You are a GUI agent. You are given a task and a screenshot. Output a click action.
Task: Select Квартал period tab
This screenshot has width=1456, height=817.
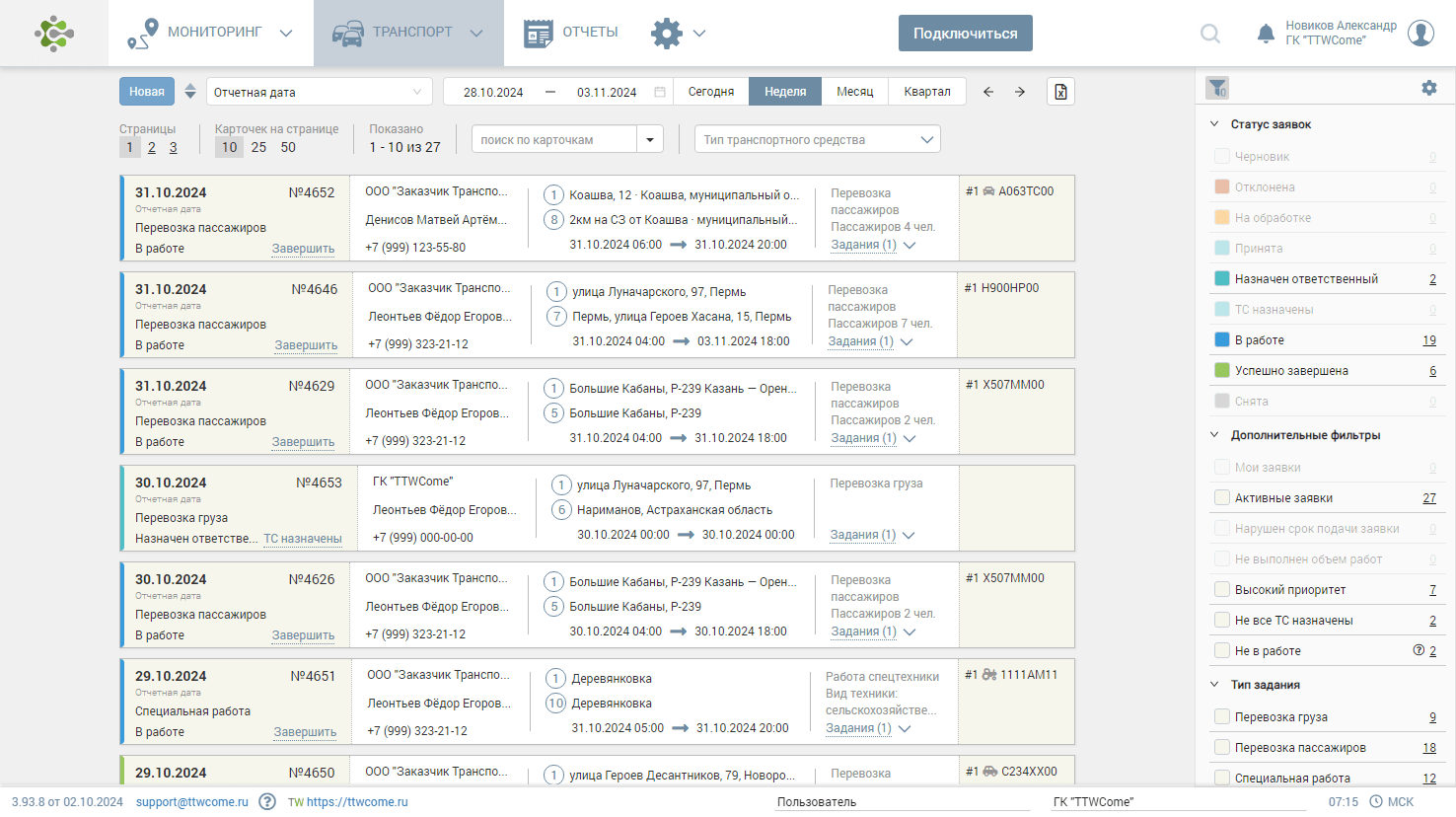pyautogui.click(x=927, y=92)
